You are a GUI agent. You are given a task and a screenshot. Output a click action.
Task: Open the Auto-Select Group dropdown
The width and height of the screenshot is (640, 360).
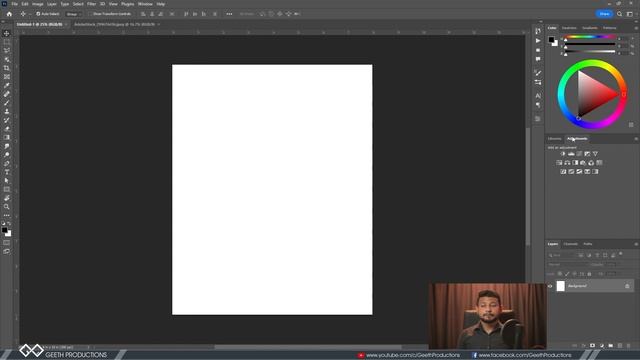[73, 14]
